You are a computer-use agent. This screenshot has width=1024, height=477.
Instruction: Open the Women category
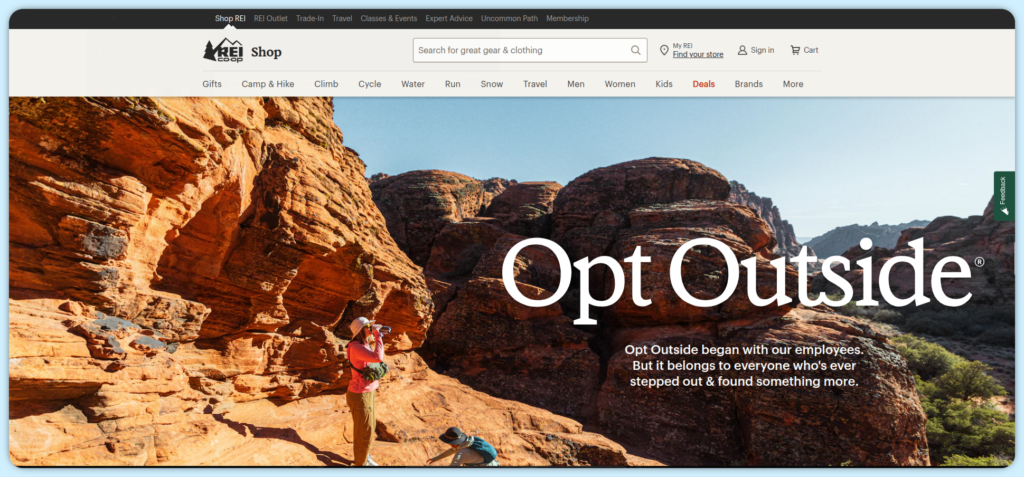pyautogui.click(x=620, y=84)
